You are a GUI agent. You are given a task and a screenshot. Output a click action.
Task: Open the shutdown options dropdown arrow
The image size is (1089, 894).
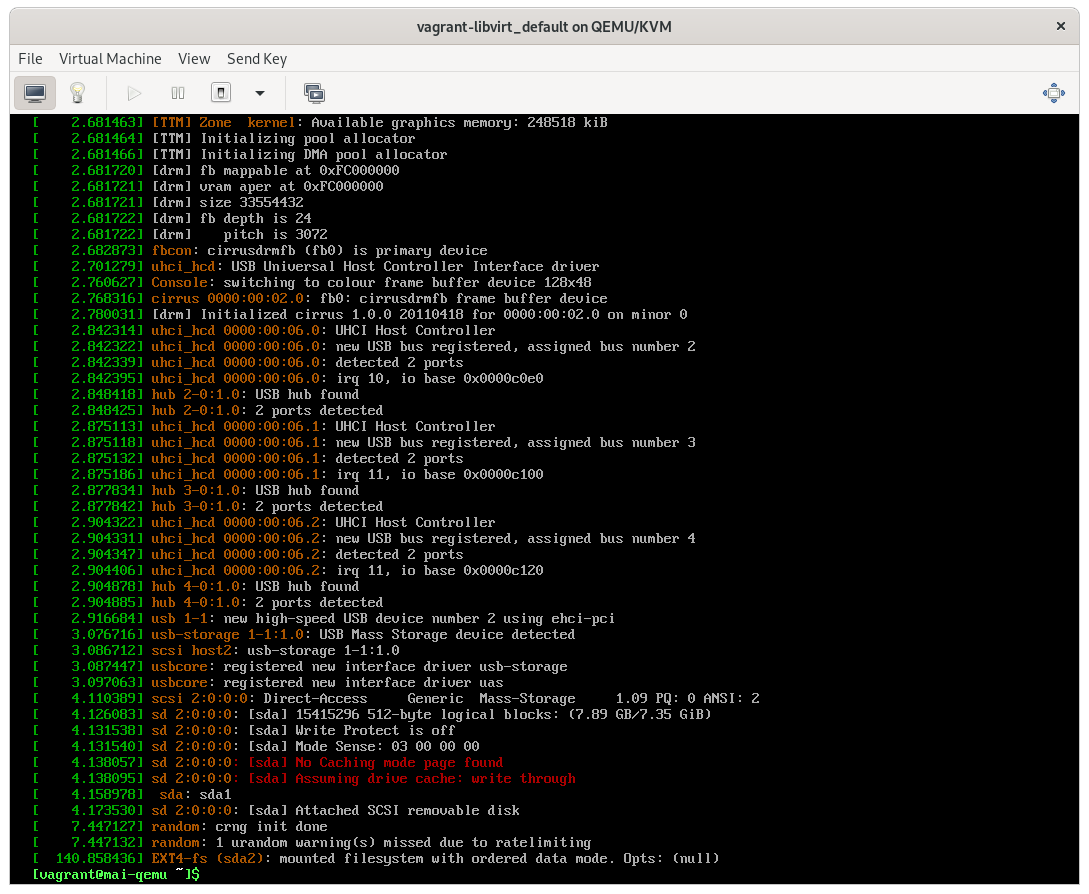click(259, 92)
